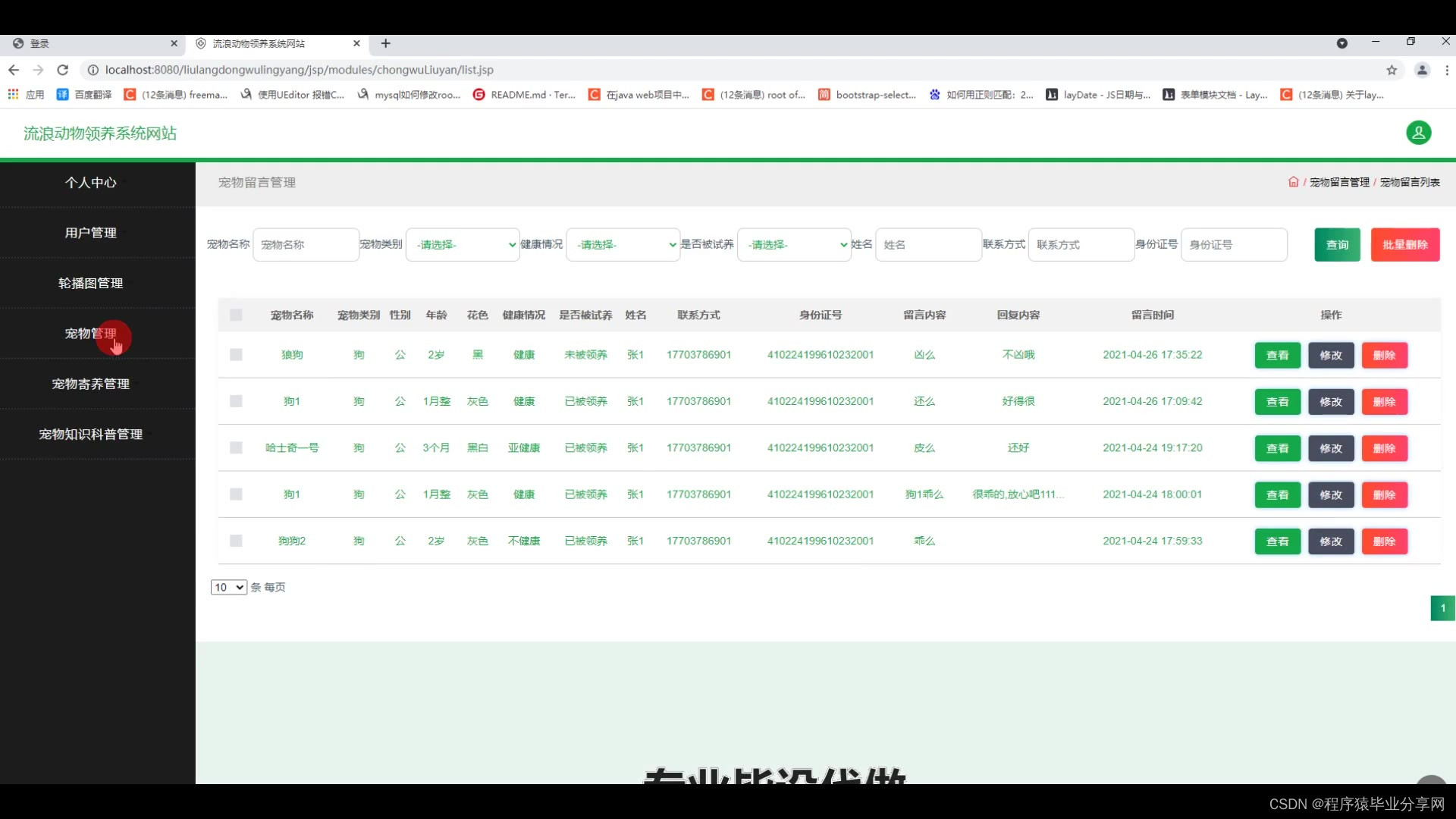Click the home icon in breadcrumb
Screen dimensions: 1456x819
tap(1293, 182)
